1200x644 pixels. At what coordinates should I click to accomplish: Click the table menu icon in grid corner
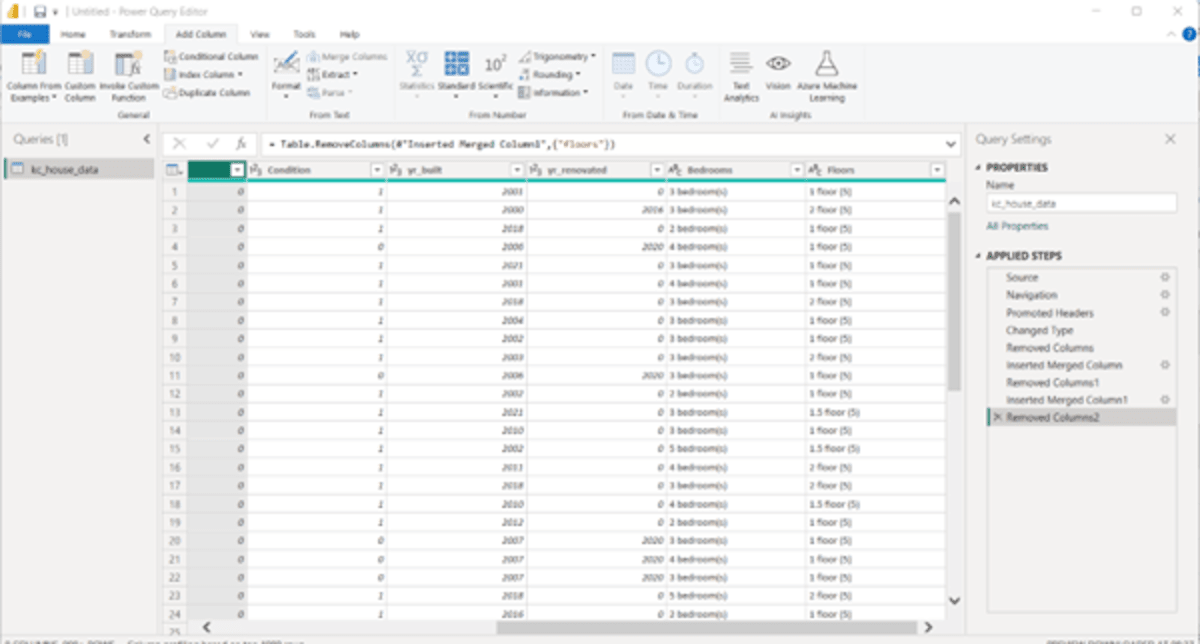pos(173,170)
